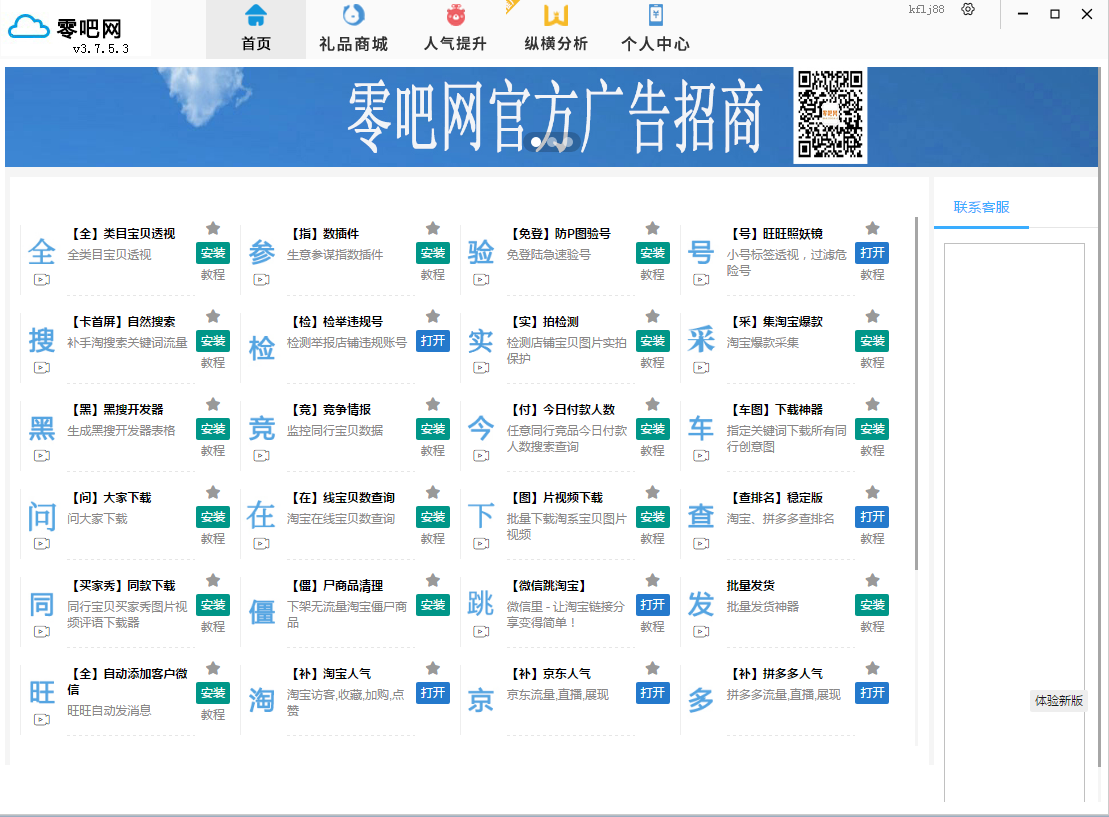Open the 京东人气 tool
Image resolution: width=1109 pixels, height=817 pixels.
point(652,693)
